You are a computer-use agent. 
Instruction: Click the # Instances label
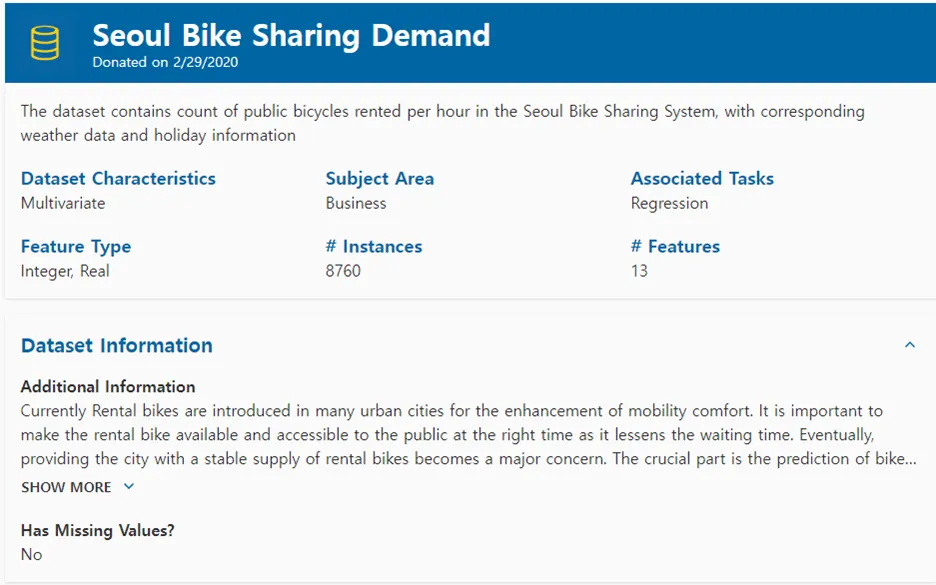pyautogui.click(x=374, y=247)
